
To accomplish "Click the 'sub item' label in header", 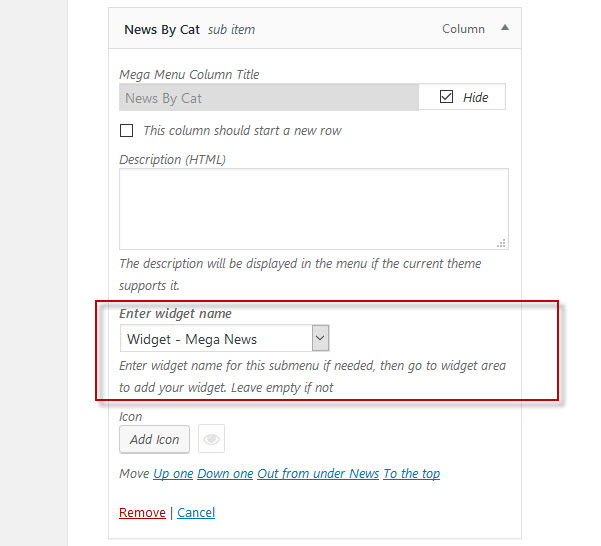I will [x=231, y=30].
